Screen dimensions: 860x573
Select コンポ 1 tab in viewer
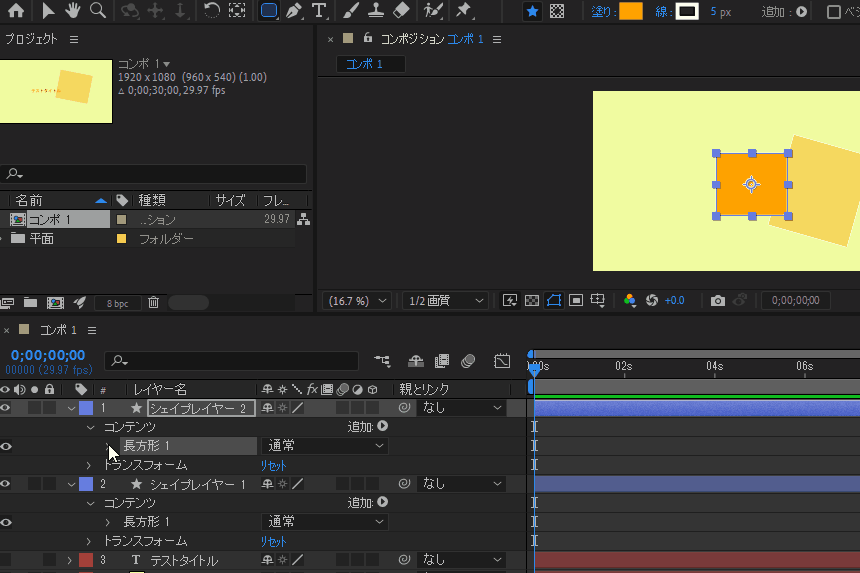coord(370,64)
